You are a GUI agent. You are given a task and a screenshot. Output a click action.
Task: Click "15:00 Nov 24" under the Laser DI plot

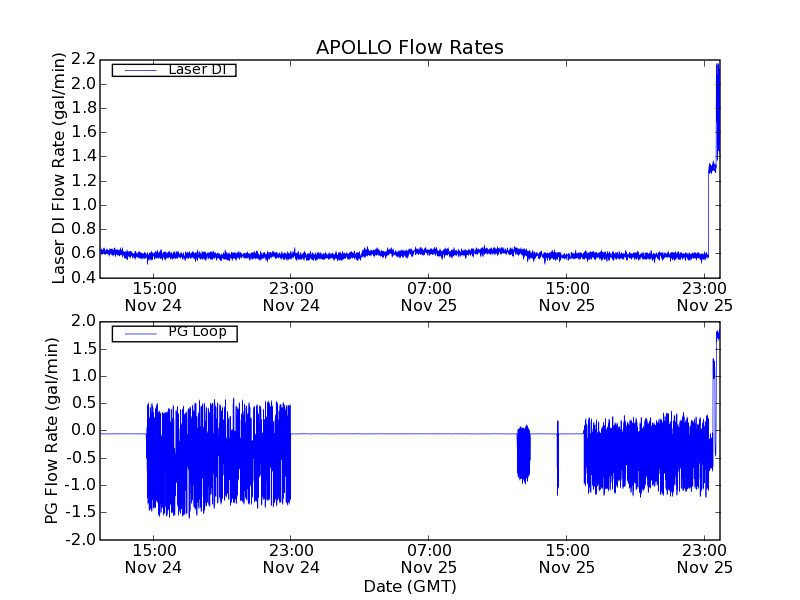pos(153,297)
